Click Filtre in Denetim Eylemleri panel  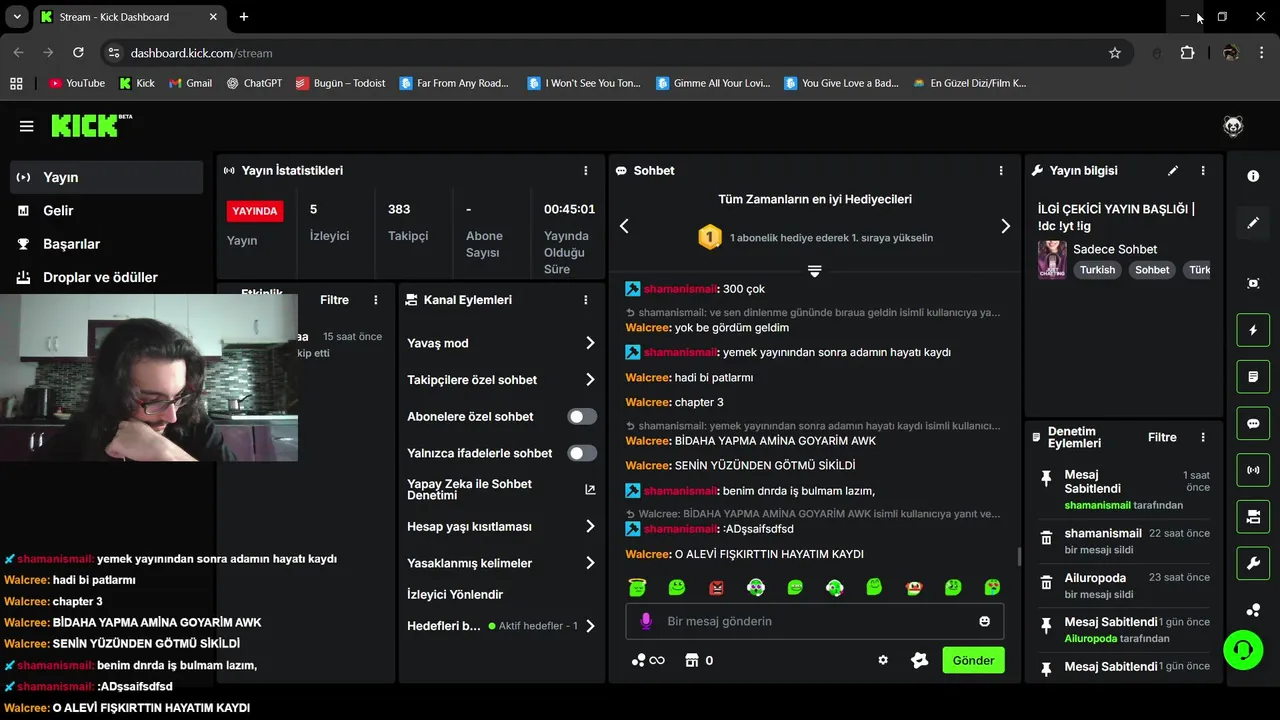(x=1162, y=437)
